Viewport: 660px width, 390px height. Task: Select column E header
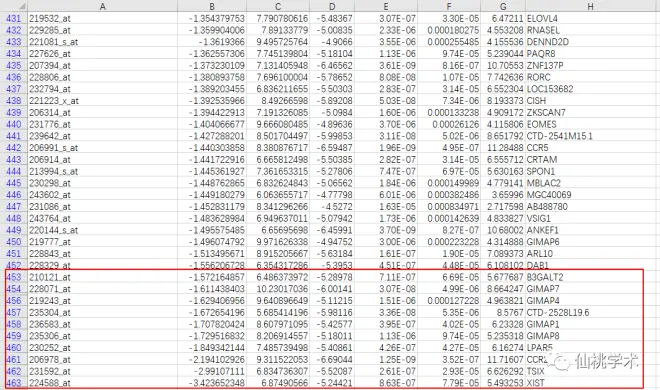coord(386,6)
